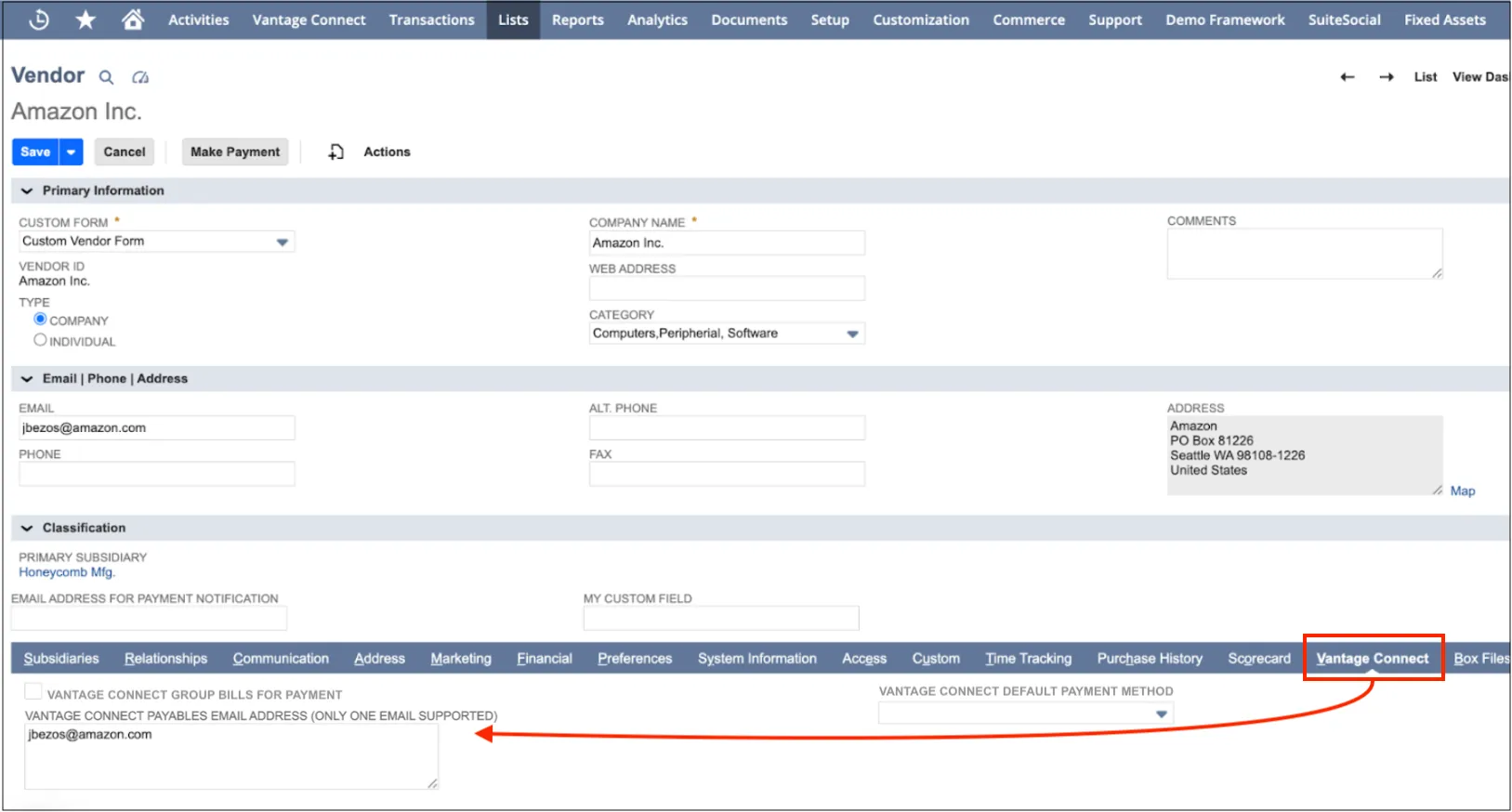
Task: Open the Lists menu
Action: pyautogui.click(x=513, y=20)
